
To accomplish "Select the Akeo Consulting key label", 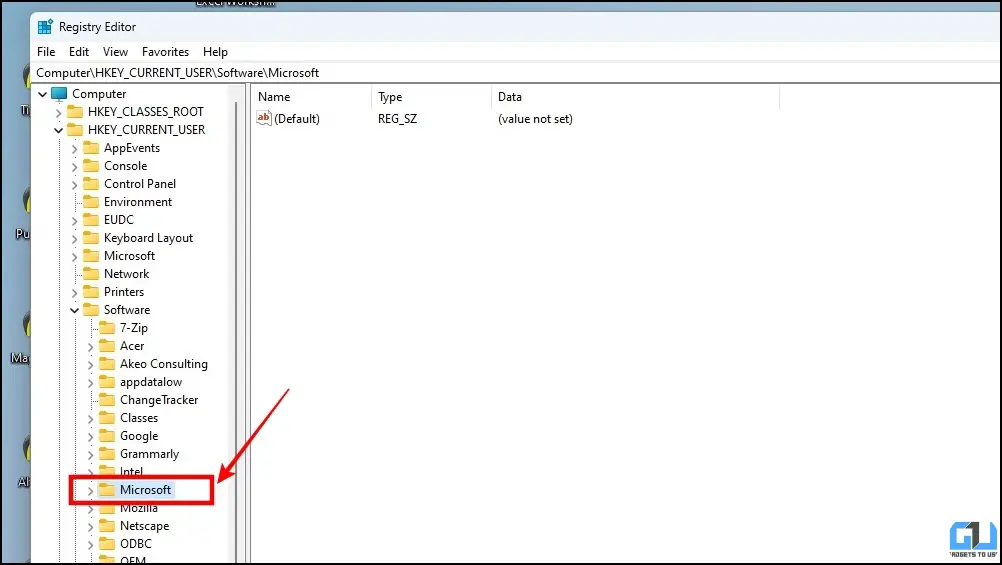I will 164,364.
